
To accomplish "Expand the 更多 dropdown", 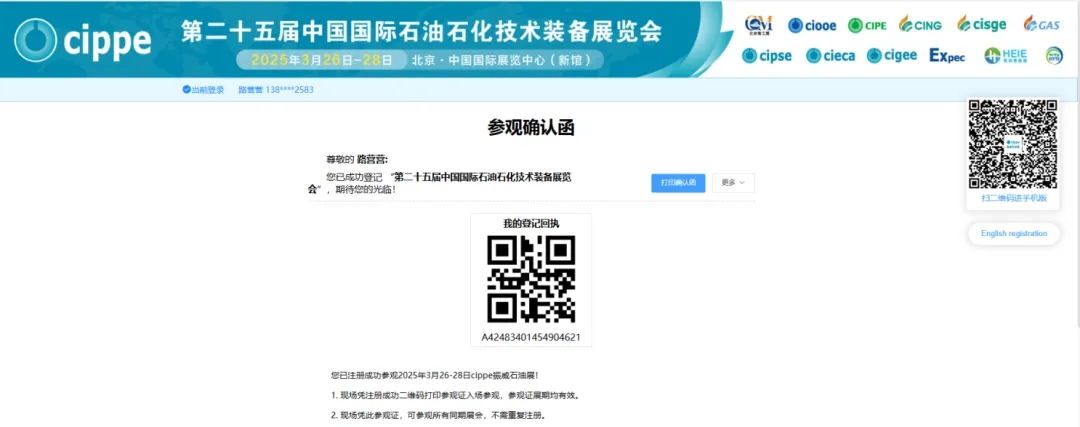I will coord(733,183).
